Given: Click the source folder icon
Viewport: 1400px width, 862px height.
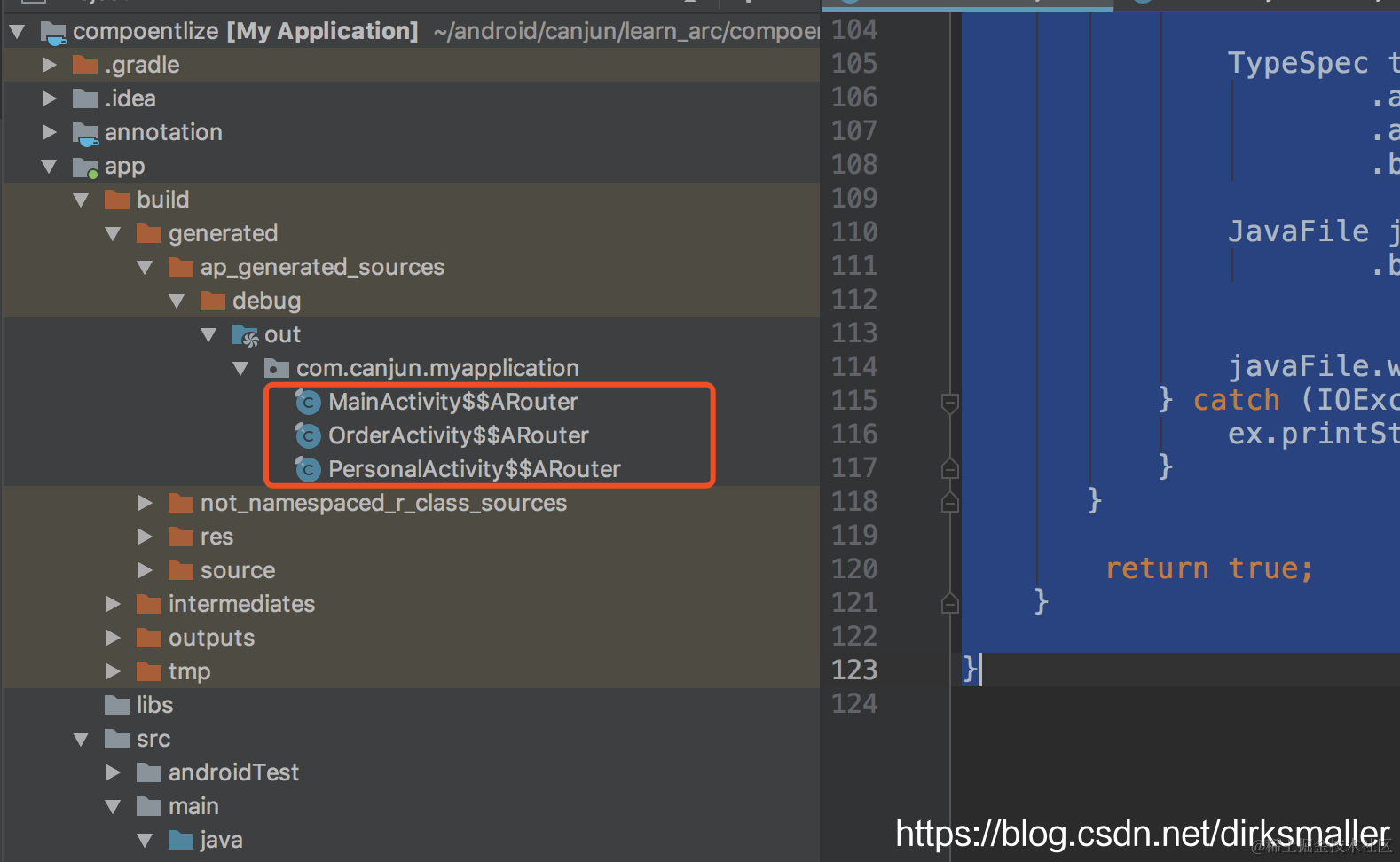Looking at the screenshot, I should (x=181, y=570).
